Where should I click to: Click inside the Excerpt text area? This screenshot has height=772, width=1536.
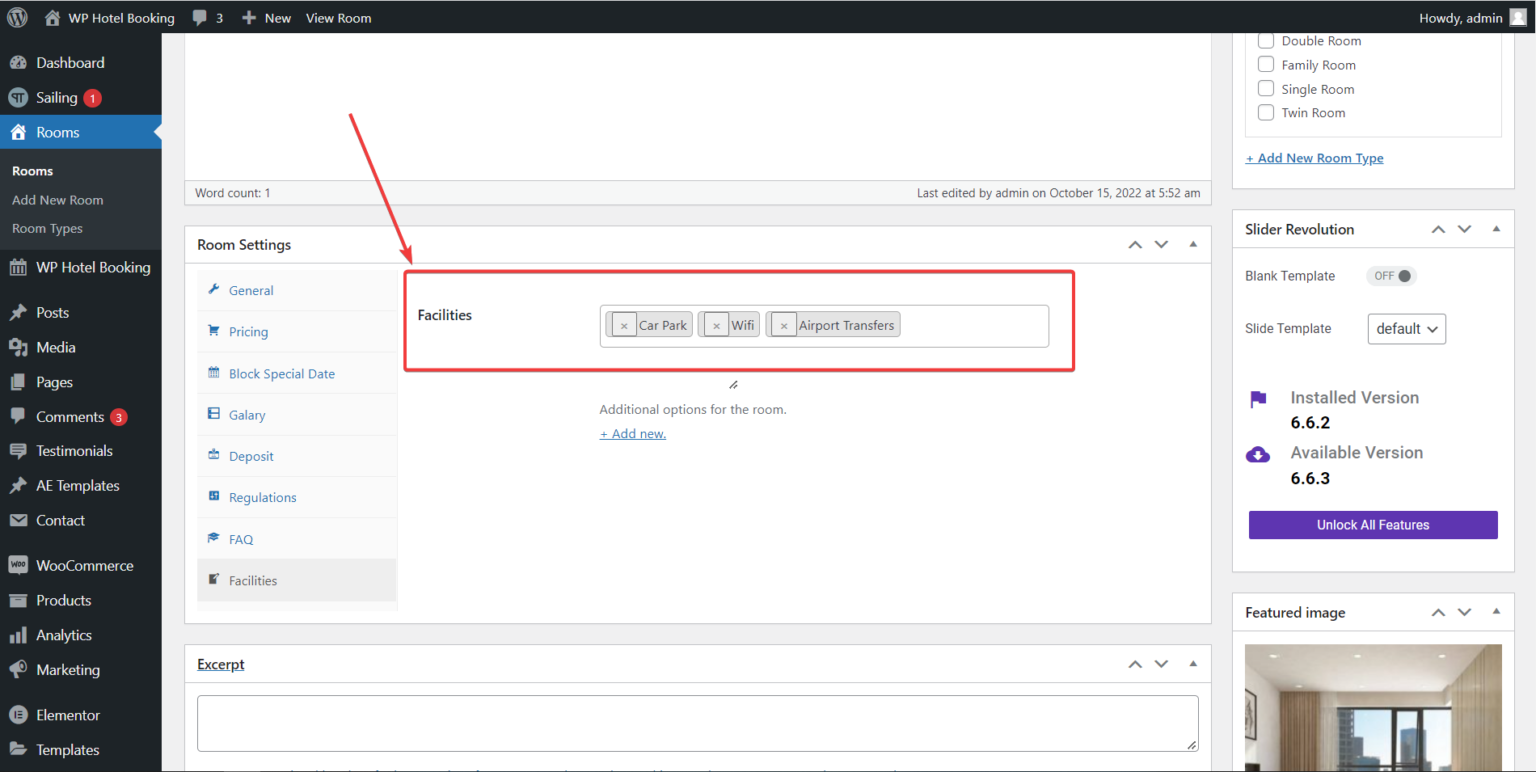pyautogui.click(x=697, y=723)
